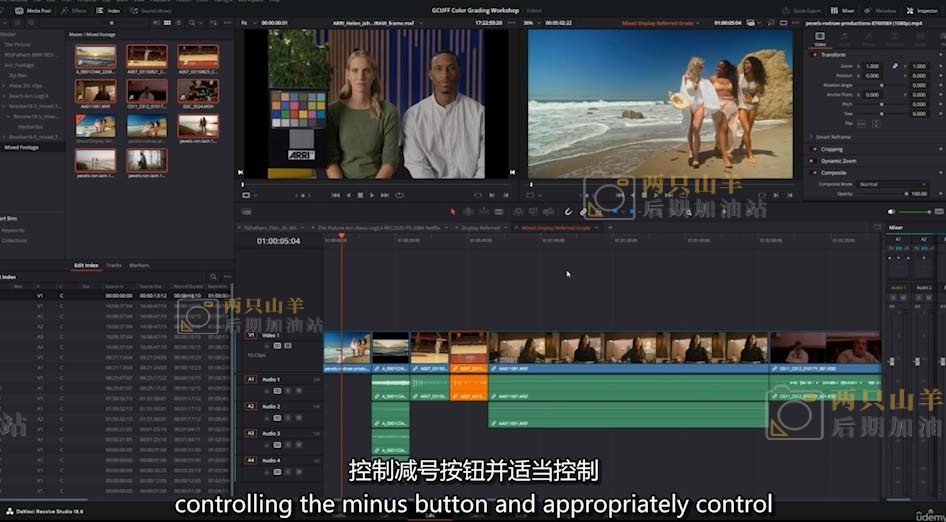Screen dimensions: 946x522
Task: Select the selection mode arrow tool
Action: (453, 212)
